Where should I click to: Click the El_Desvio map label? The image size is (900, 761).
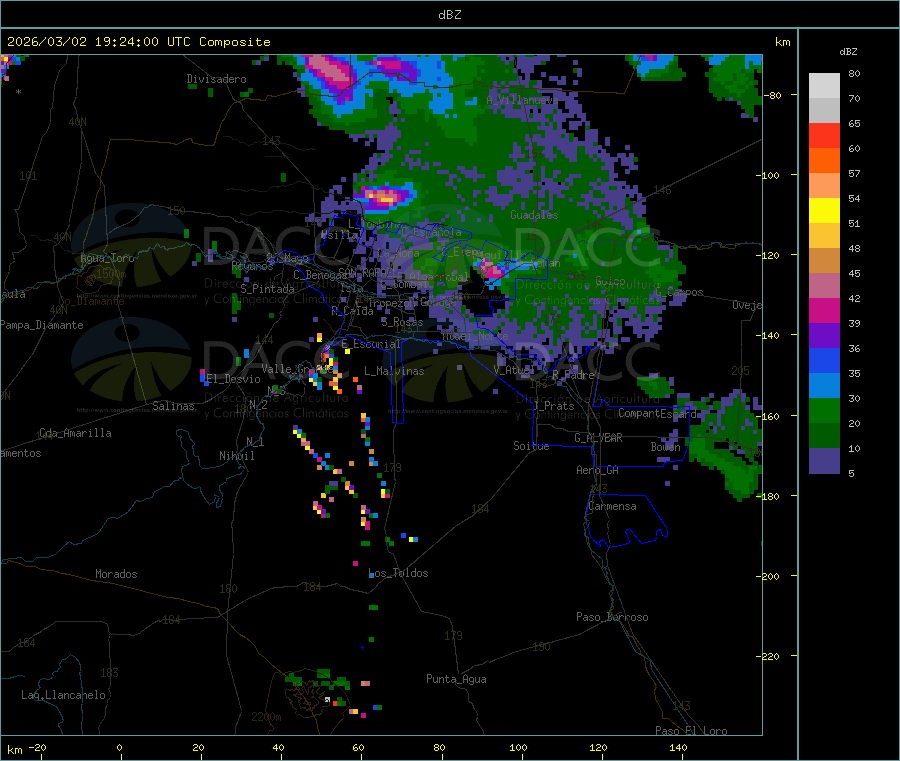click(233, 379)
